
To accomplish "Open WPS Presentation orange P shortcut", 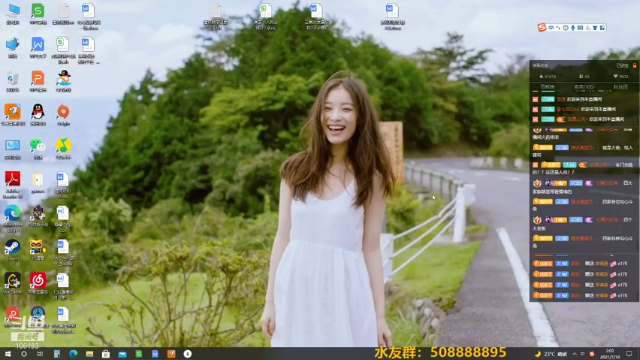I will tap(38, 80).
